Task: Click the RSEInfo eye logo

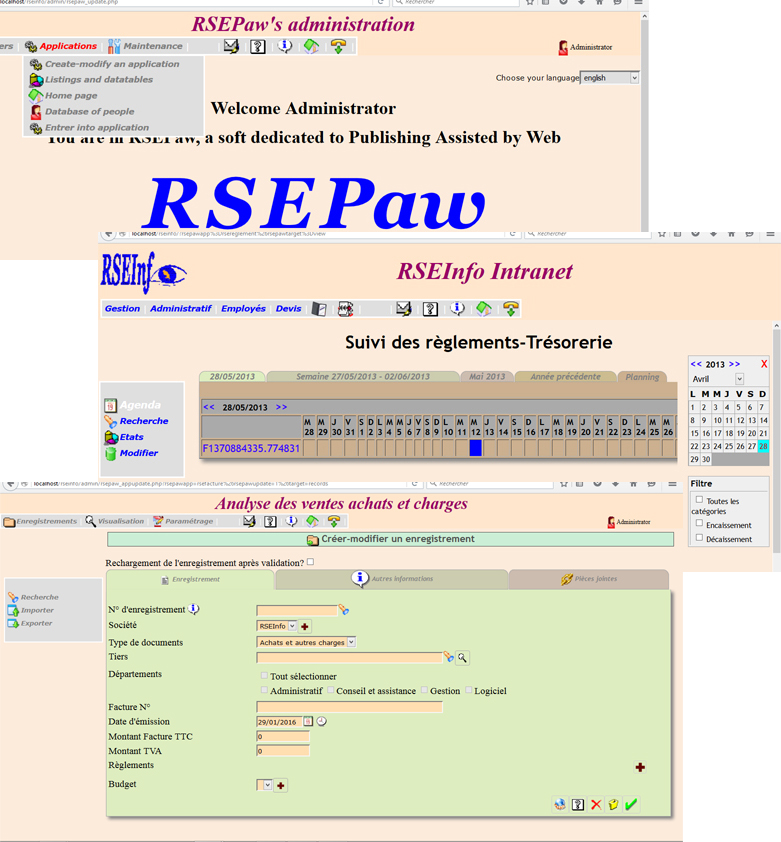Action: click(x=143, y=273)
